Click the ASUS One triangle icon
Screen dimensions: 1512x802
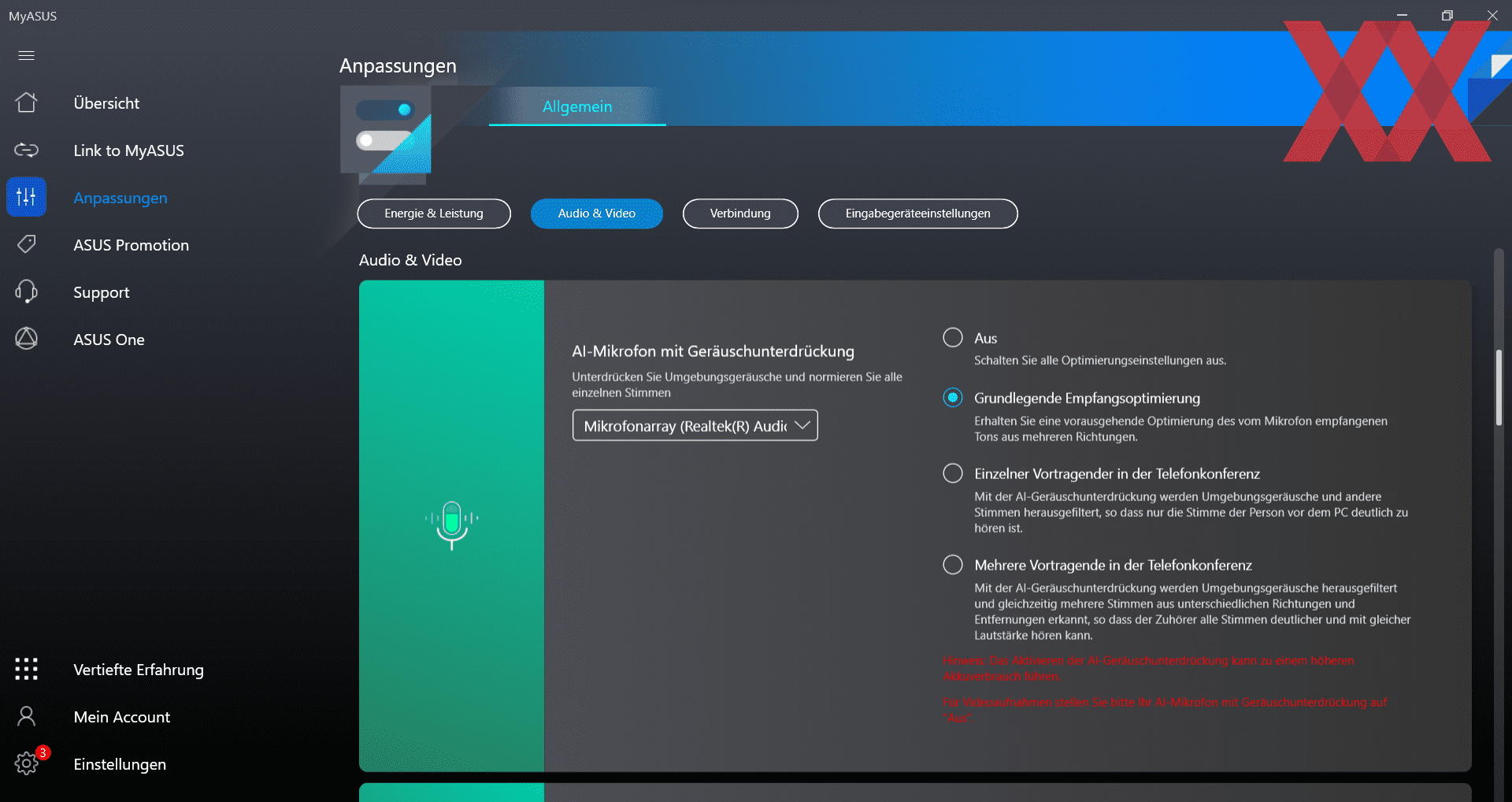pyautogui.click(x=26, y=339)
